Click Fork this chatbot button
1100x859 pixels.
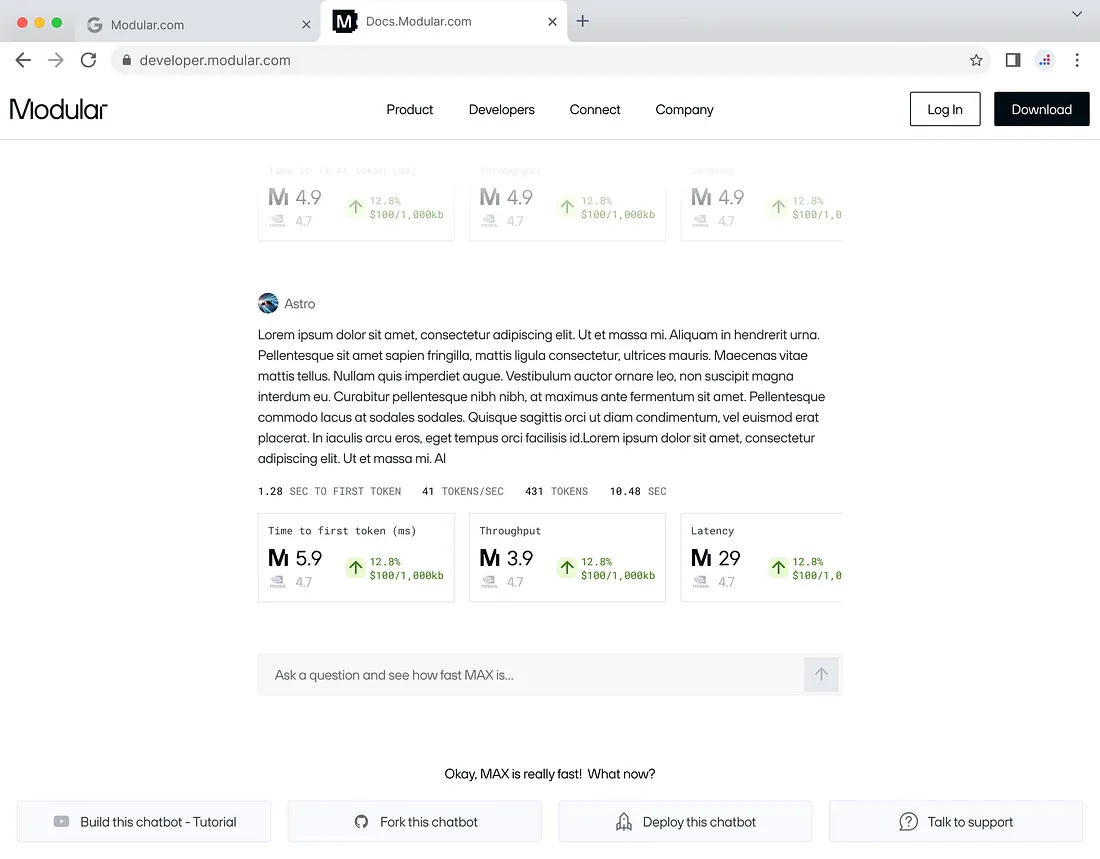point(415,822)
